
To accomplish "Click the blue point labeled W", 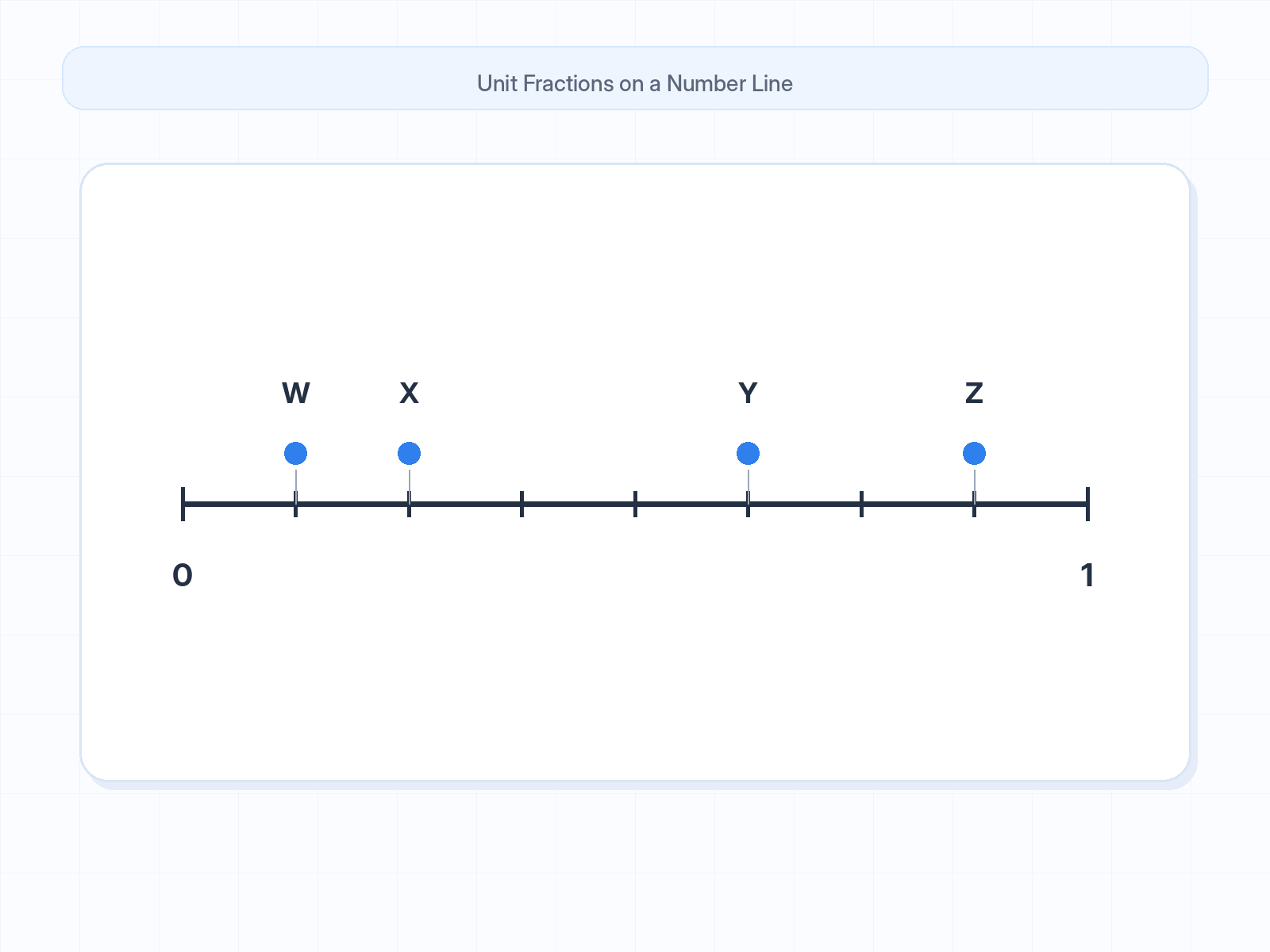I will (296, 454).
